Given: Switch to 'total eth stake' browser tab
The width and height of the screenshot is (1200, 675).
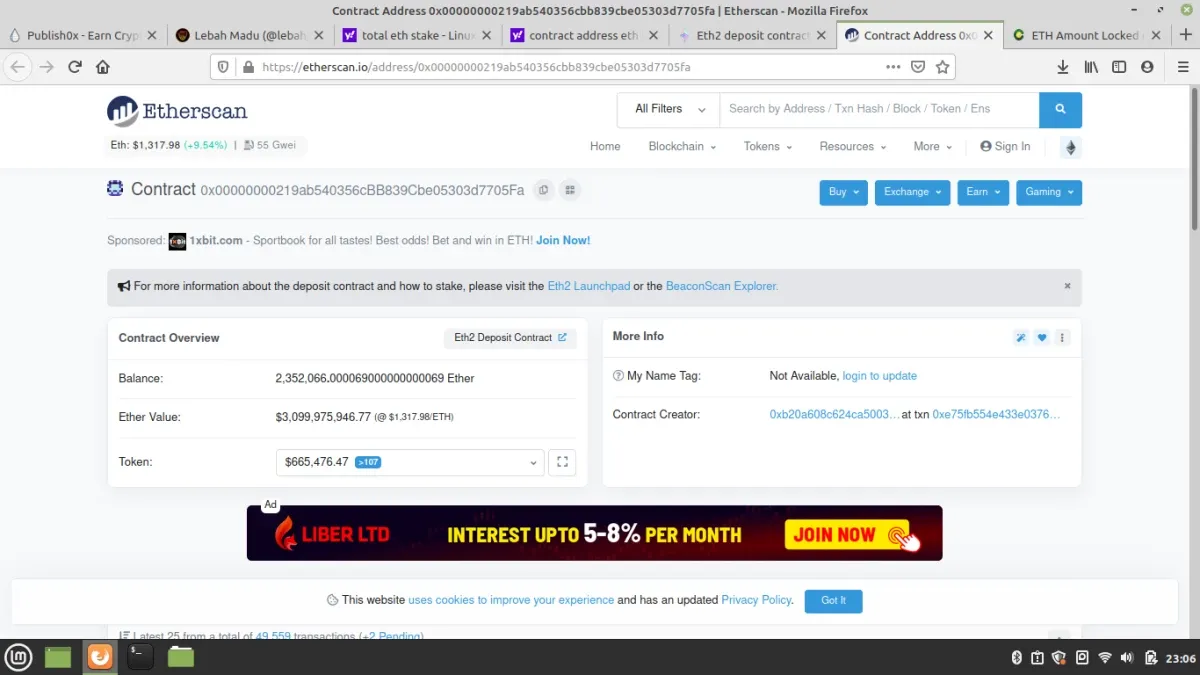Looking at the screenshot, I should pos(417,35).
